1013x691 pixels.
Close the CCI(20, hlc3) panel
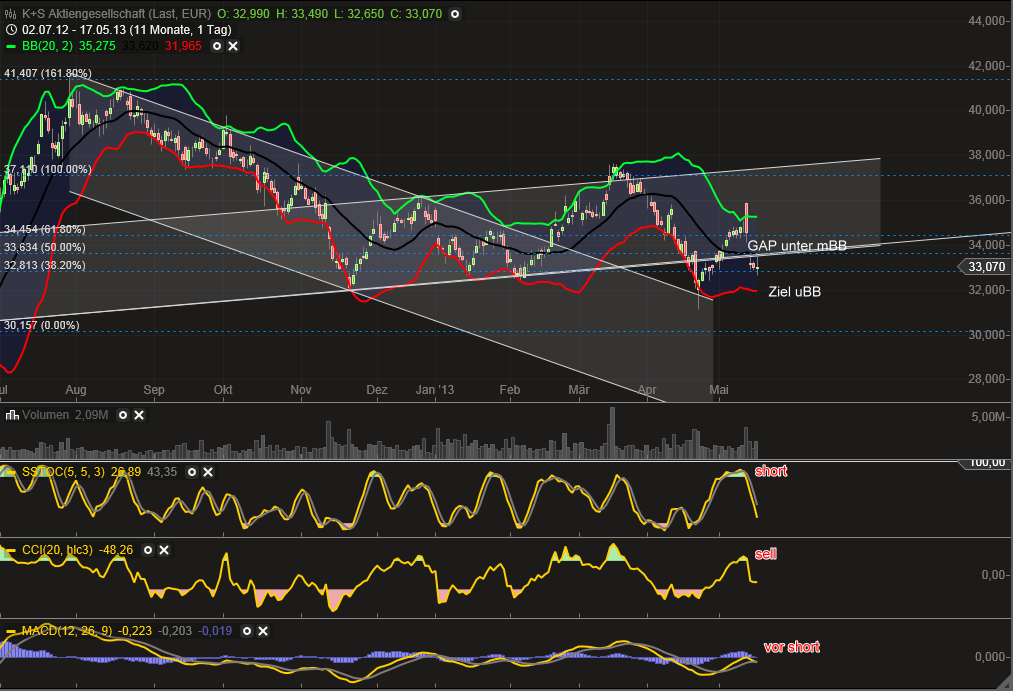click(x=164, y=550)
